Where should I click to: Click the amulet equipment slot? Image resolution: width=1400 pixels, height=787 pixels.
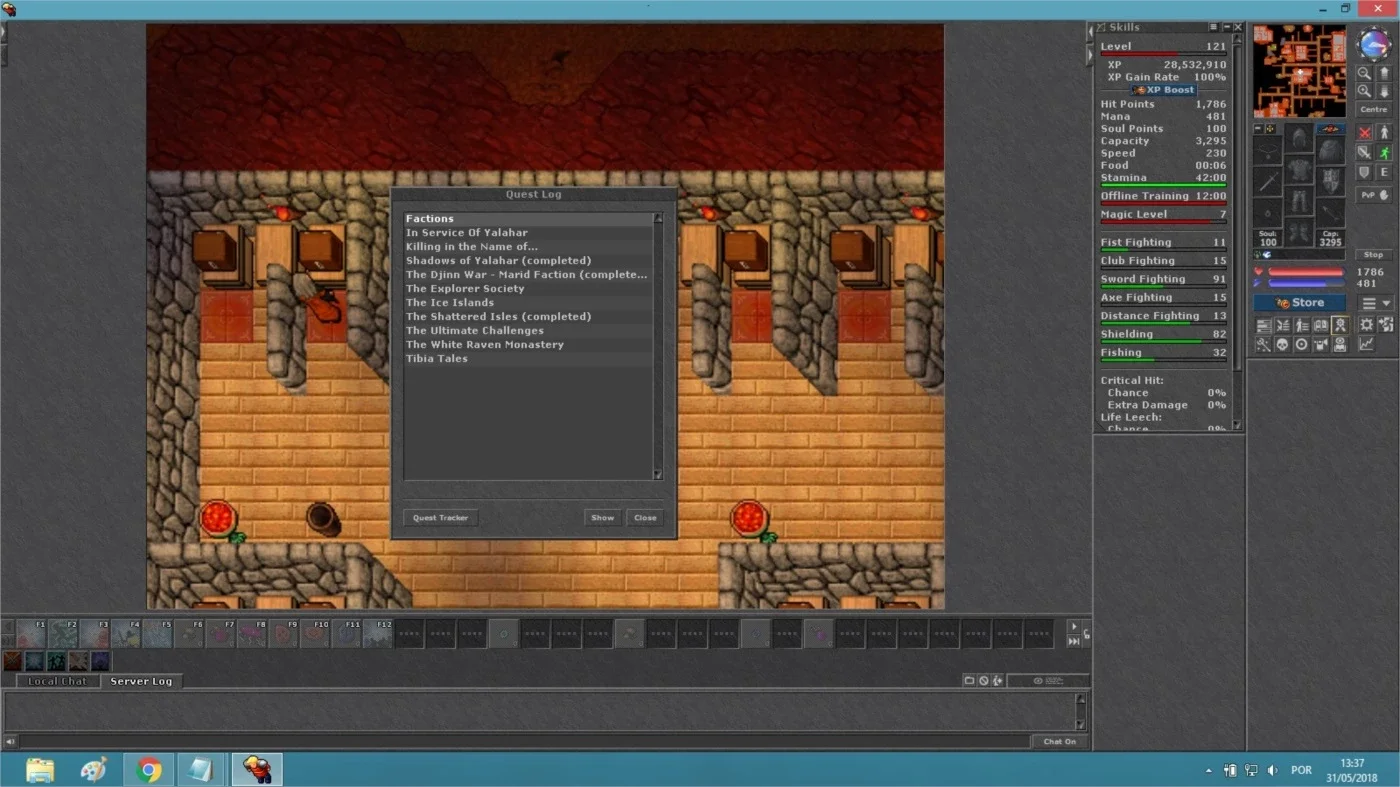1267,150
